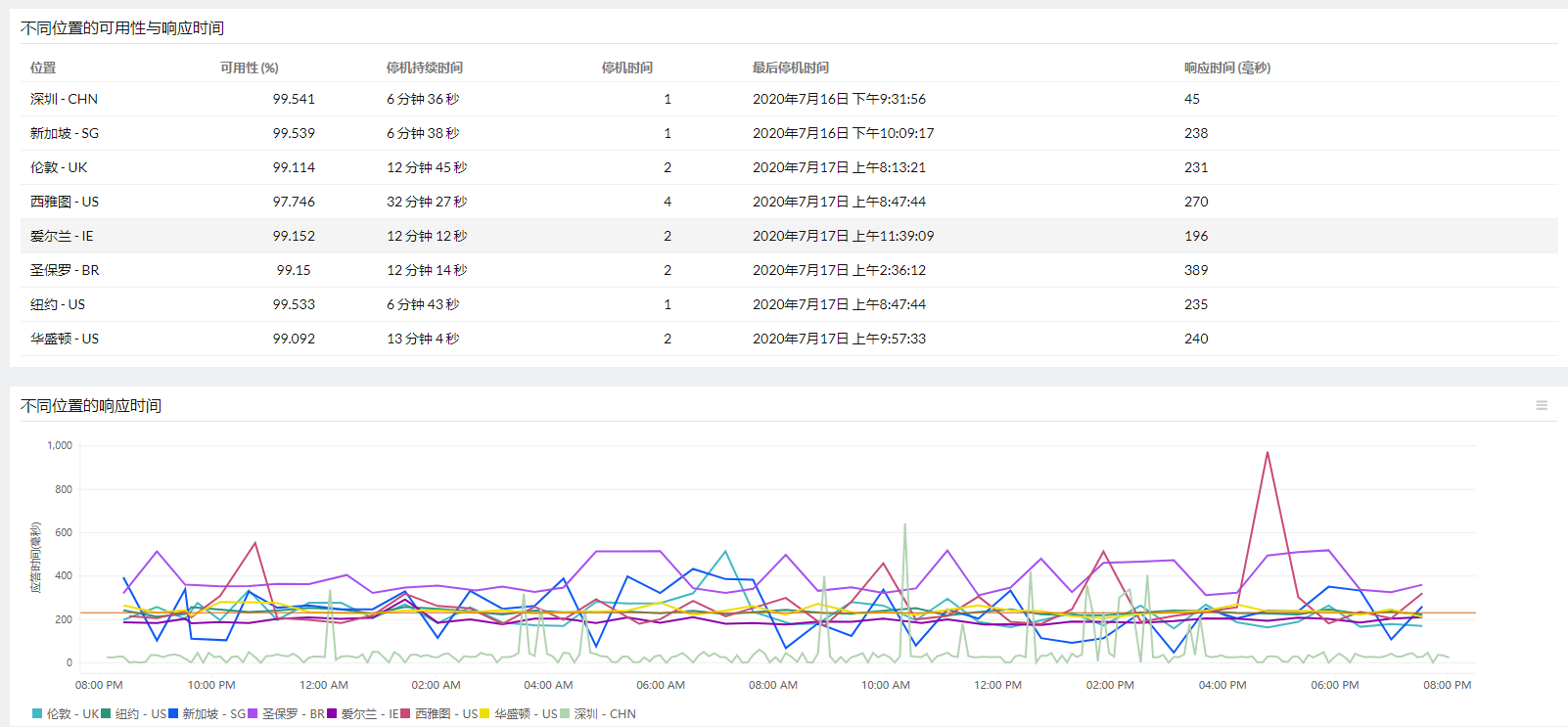This screenshot has height=727, width=1568.
Task: Open the chart hamburger menu icon
Action: 1542,405
